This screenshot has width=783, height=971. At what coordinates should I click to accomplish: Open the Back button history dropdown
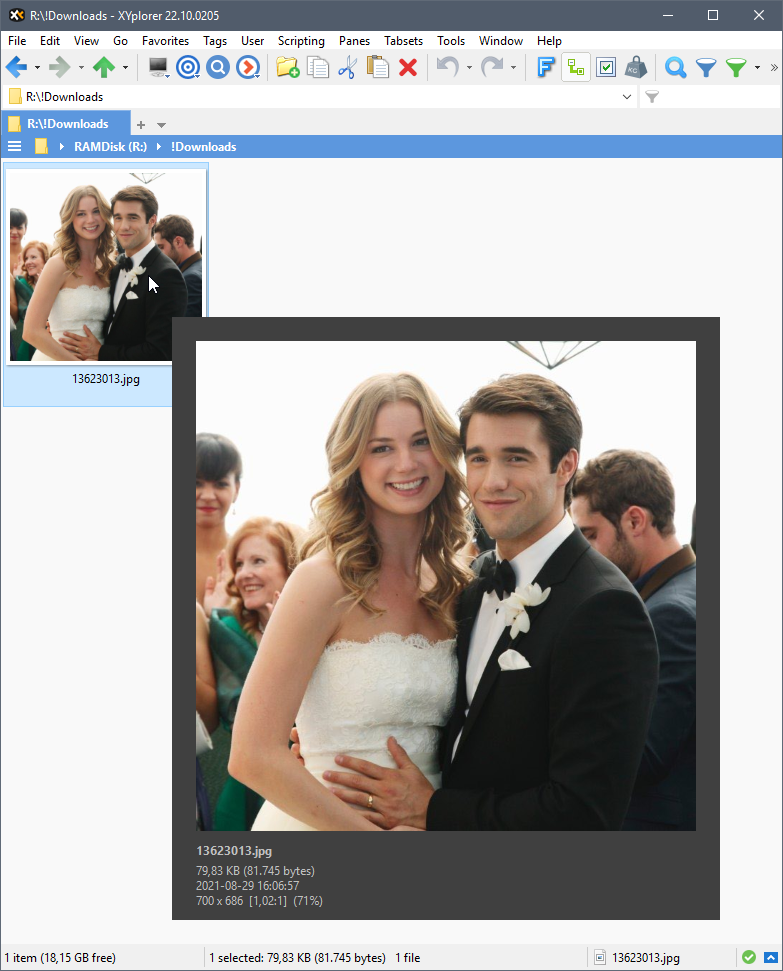(x=37, y=68)
